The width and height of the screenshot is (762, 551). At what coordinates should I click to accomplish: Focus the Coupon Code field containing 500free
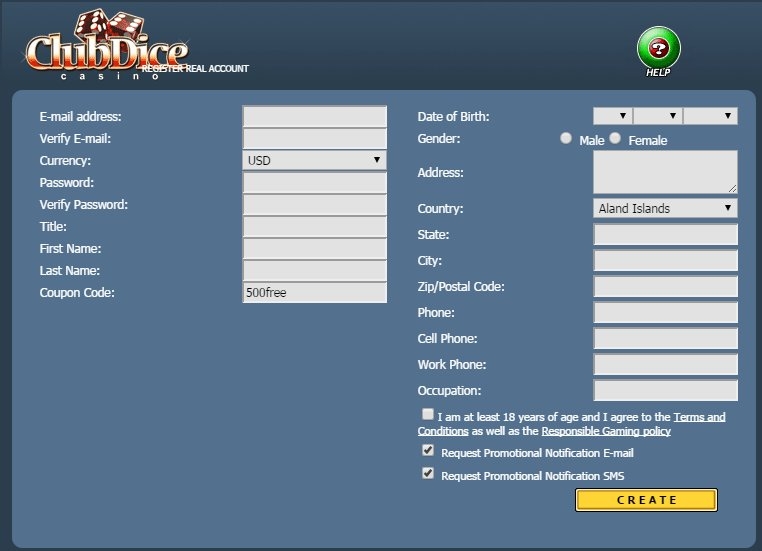pos(314,292)
